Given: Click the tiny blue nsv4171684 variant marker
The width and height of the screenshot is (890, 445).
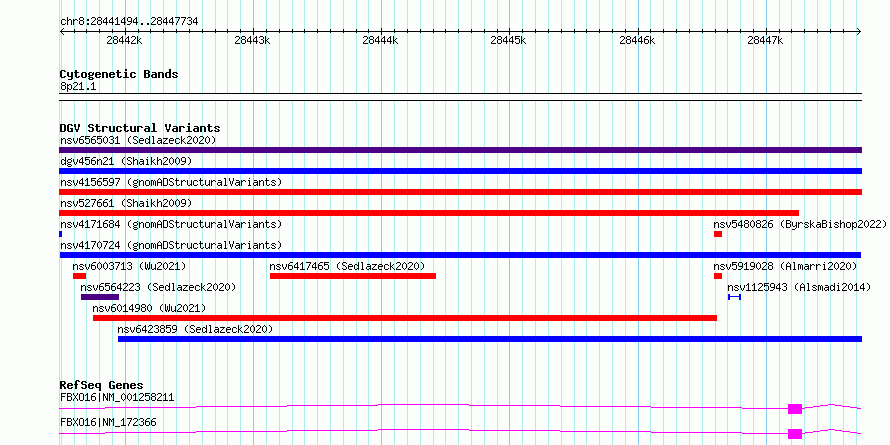Looking at the screenshot, I should (x=61, y=234).
